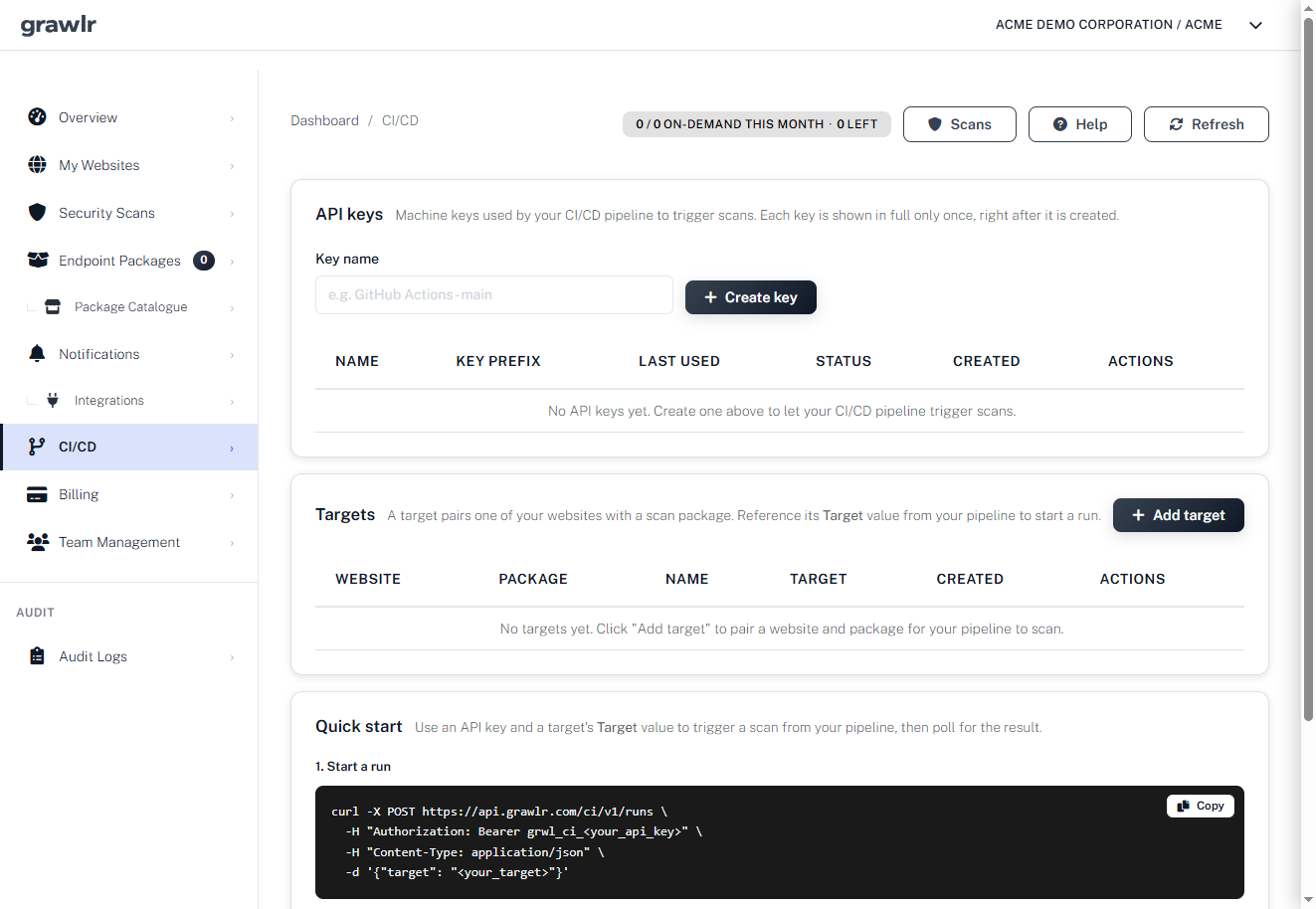Expand the My Websites chevron
This screenshot has height=909, width=1316.
[x=232, y=166]
